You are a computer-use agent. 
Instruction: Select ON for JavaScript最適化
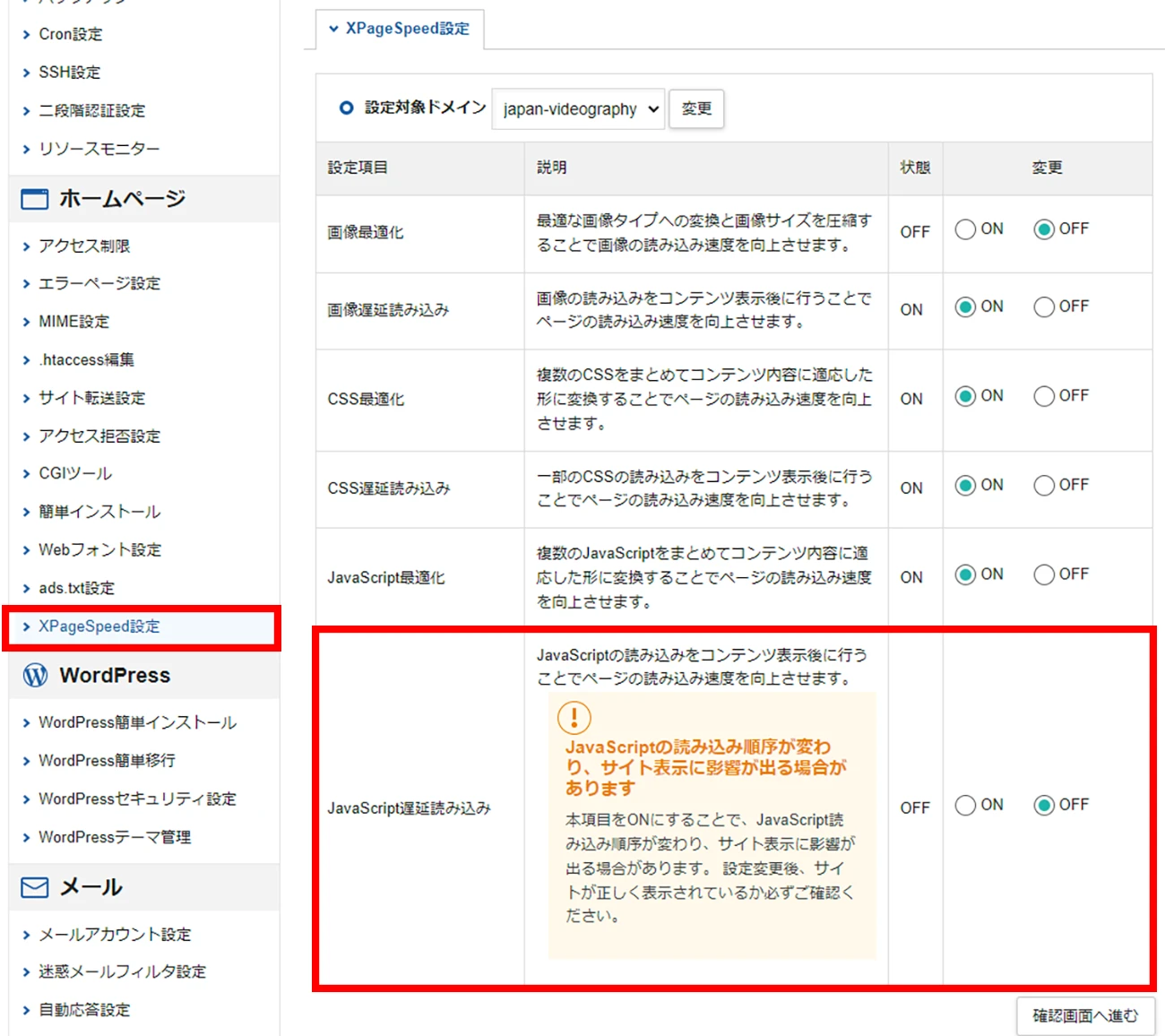pos(965,574)
